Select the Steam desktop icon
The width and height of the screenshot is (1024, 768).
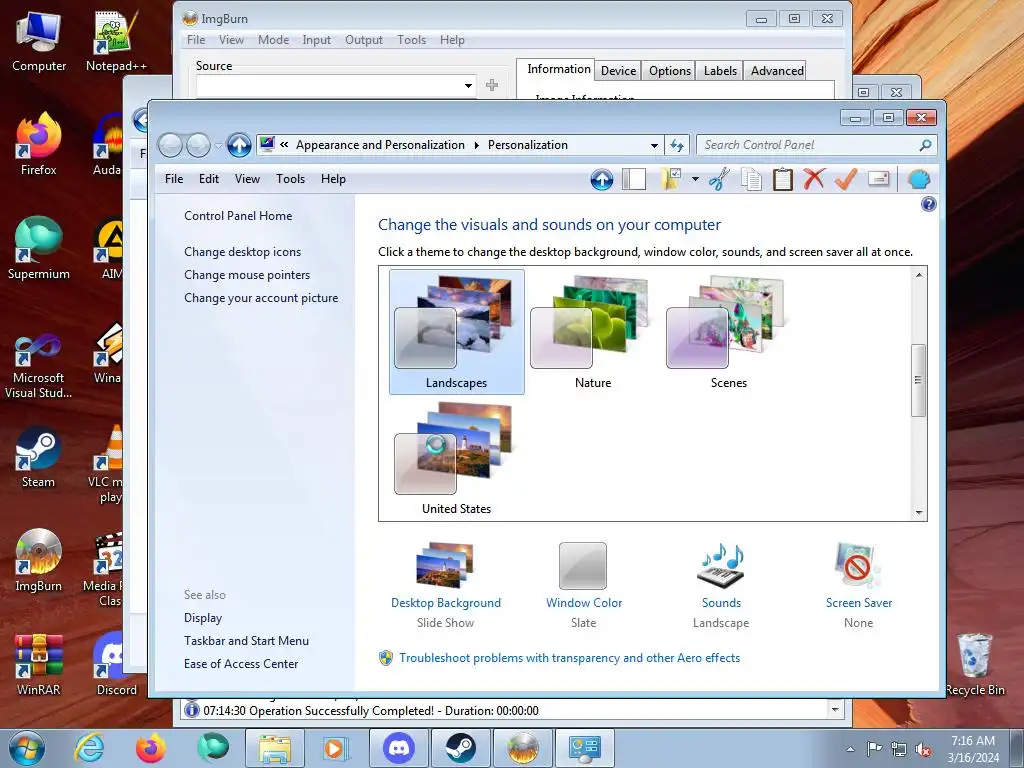coord(39,457)
